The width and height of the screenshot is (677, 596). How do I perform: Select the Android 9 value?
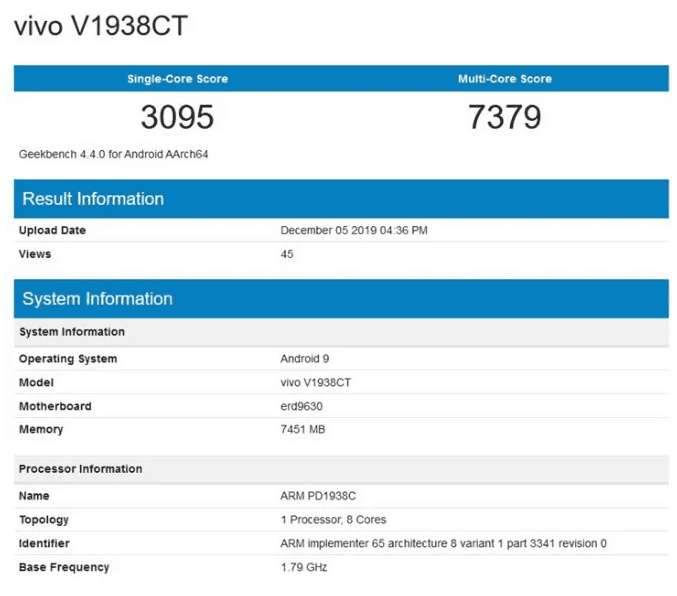(304, 359)
